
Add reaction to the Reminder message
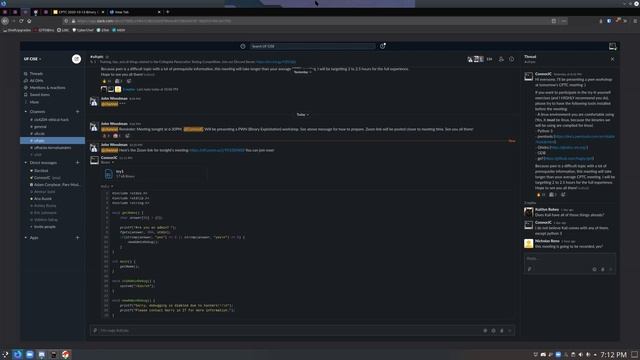click(x=127, y=136)
